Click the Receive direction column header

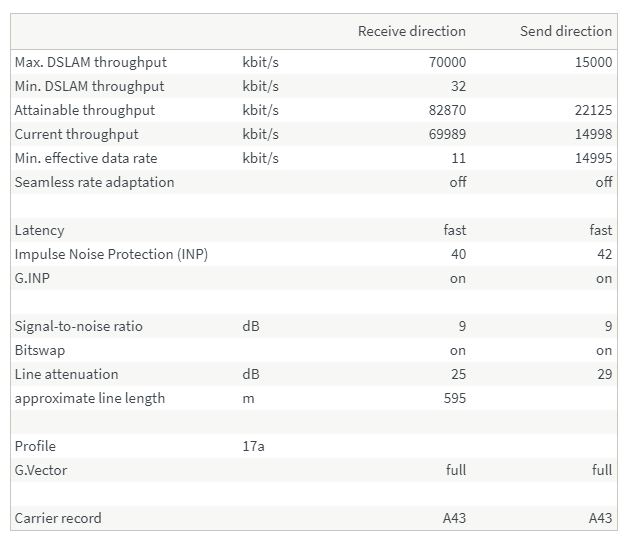point(411,31)
